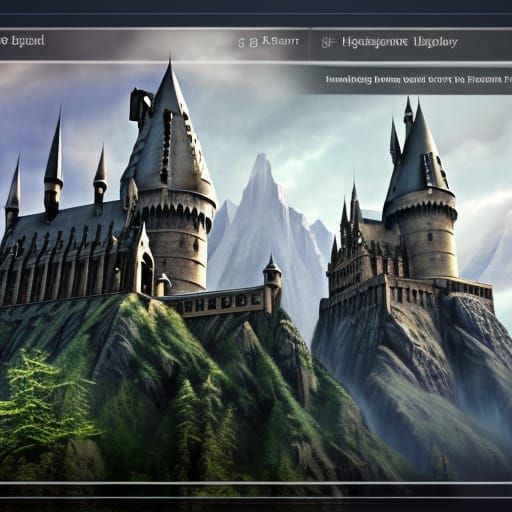Select the middle header item beside the divider
The height and width of the screenshot is (512, 512).
[268, 42]
